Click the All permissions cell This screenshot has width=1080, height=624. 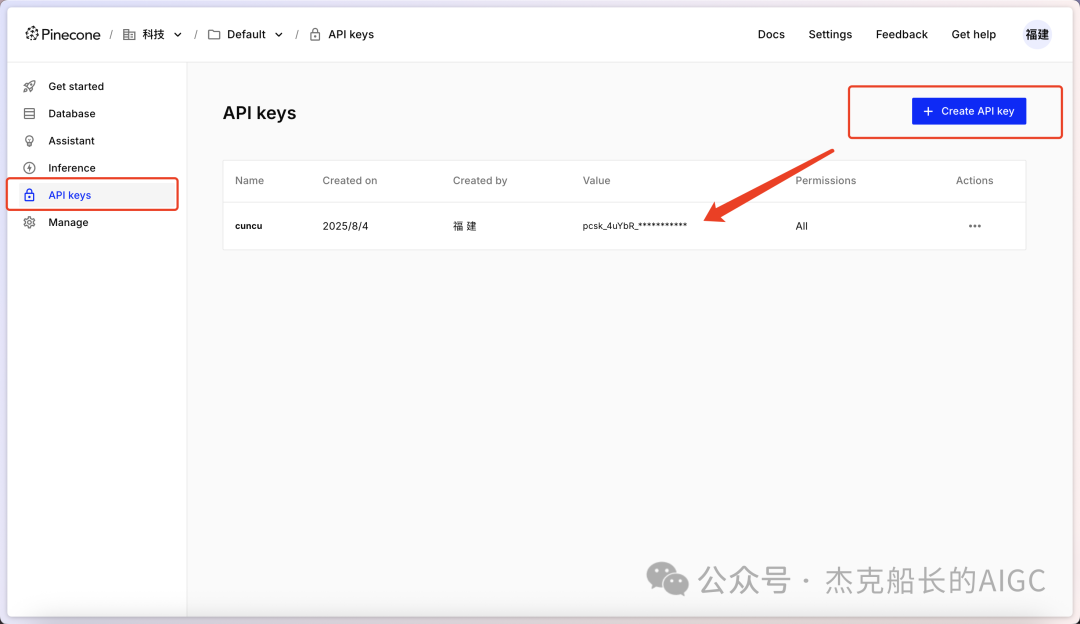click(x=801, y=226)
